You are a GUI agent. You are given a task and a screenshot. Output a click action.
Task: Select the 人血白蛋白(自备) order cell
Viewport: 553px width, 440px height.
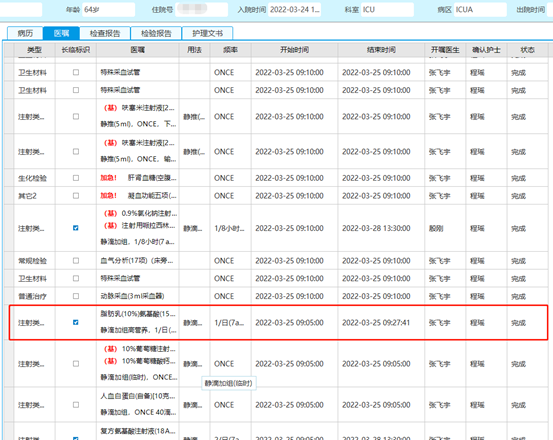[x=138, y=405]
